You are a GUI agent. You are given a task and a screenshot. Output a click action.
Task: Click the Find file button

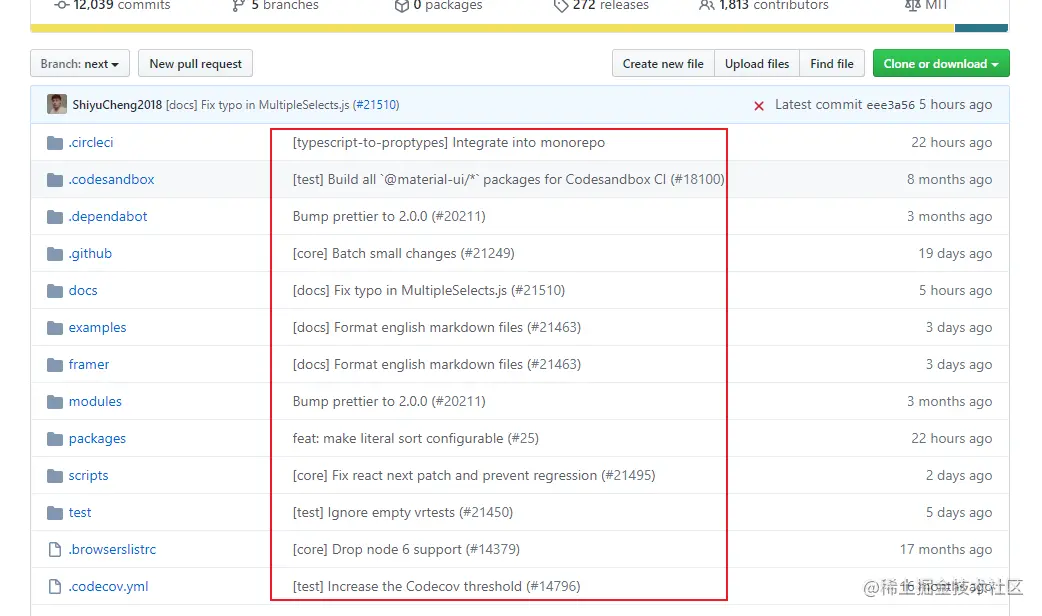[832, 64]
